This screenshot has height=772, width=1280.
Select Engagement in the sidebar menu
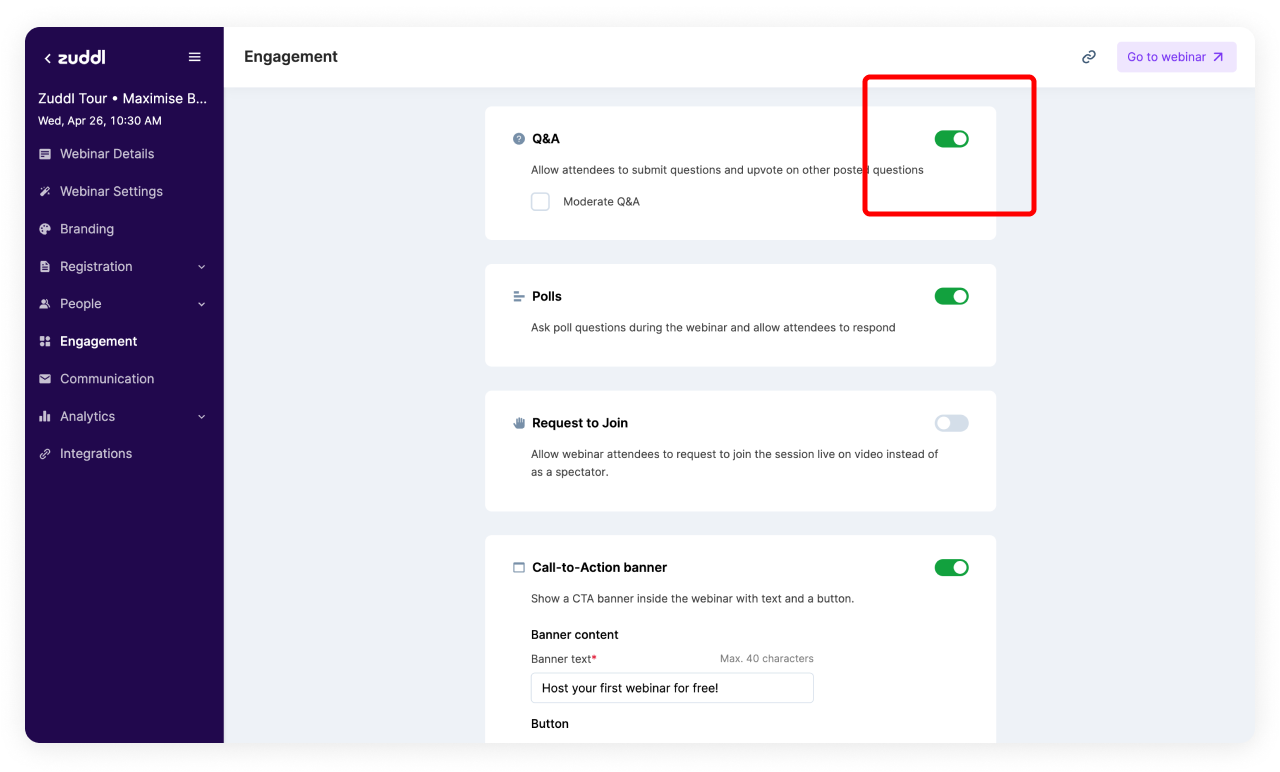pyautogui.click(x=98, y=341)
